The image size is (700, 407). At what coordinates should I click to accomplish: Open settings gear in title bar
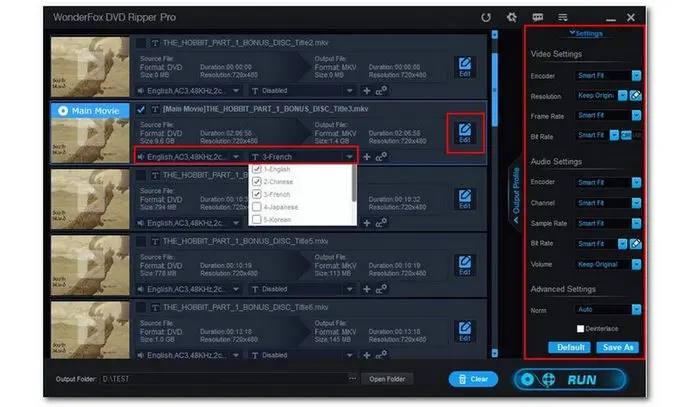tap(512, 17)
